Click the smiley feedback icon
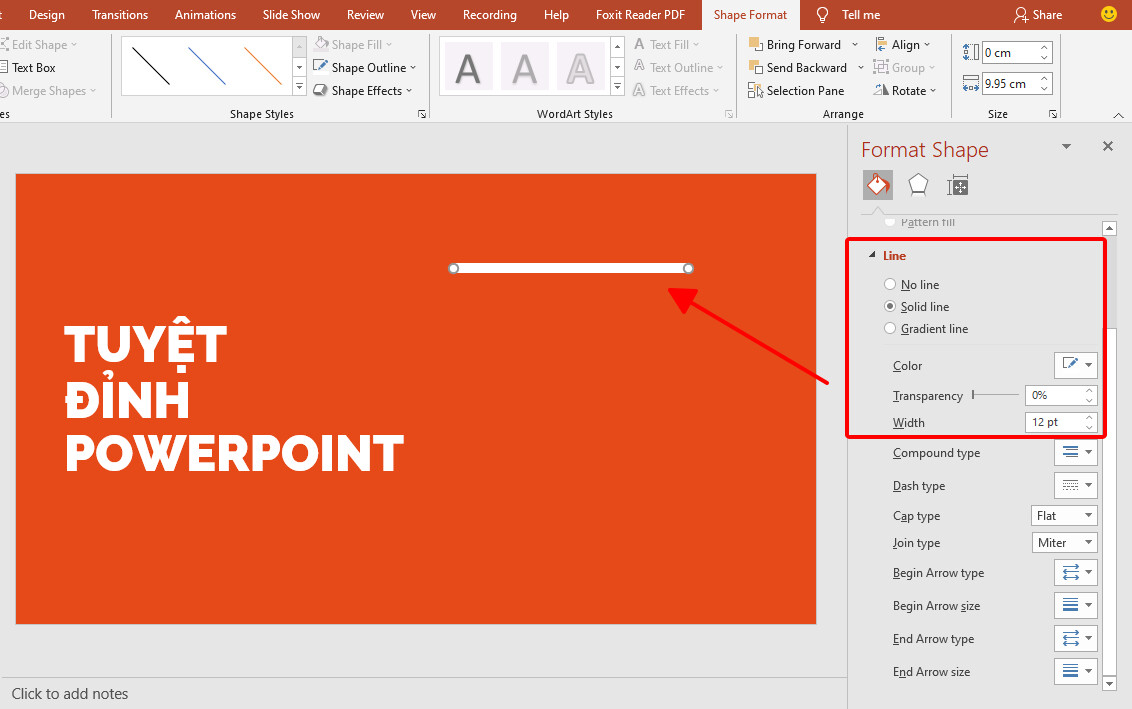Screen dimensions: 1132x709 pyautogui.click(x=1109, y=14)
